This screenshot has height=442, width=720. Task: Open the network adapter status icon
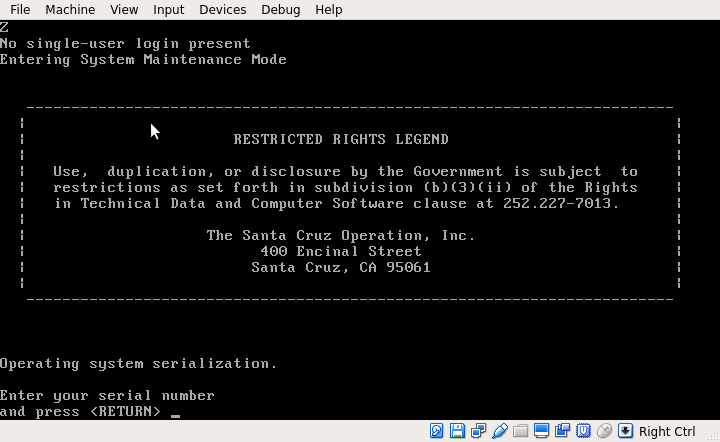[x=479, y=431]
